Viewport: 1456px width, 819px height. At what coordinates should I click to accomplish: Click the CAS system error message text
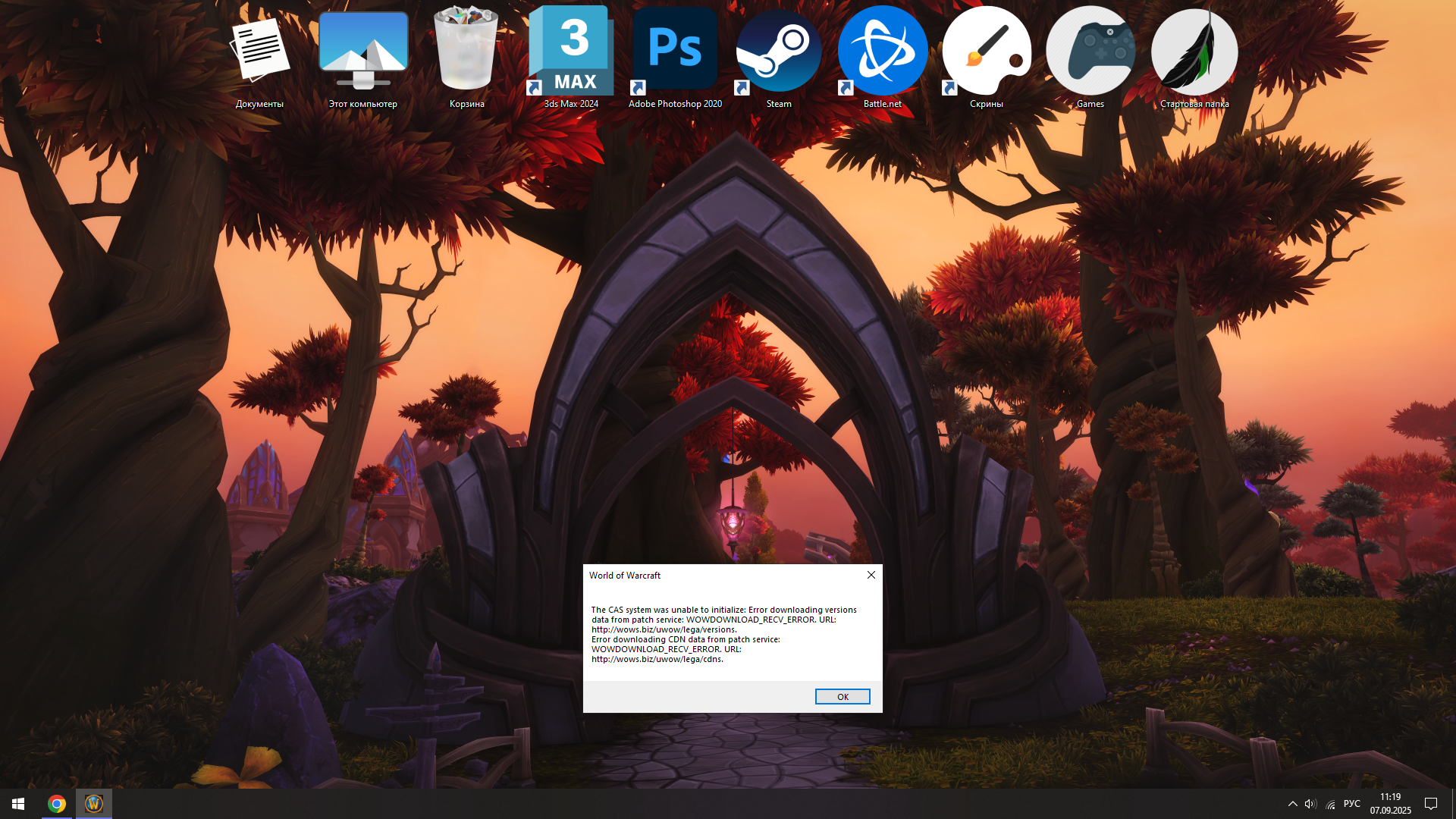pyautogui.click(x=724, y=634)
